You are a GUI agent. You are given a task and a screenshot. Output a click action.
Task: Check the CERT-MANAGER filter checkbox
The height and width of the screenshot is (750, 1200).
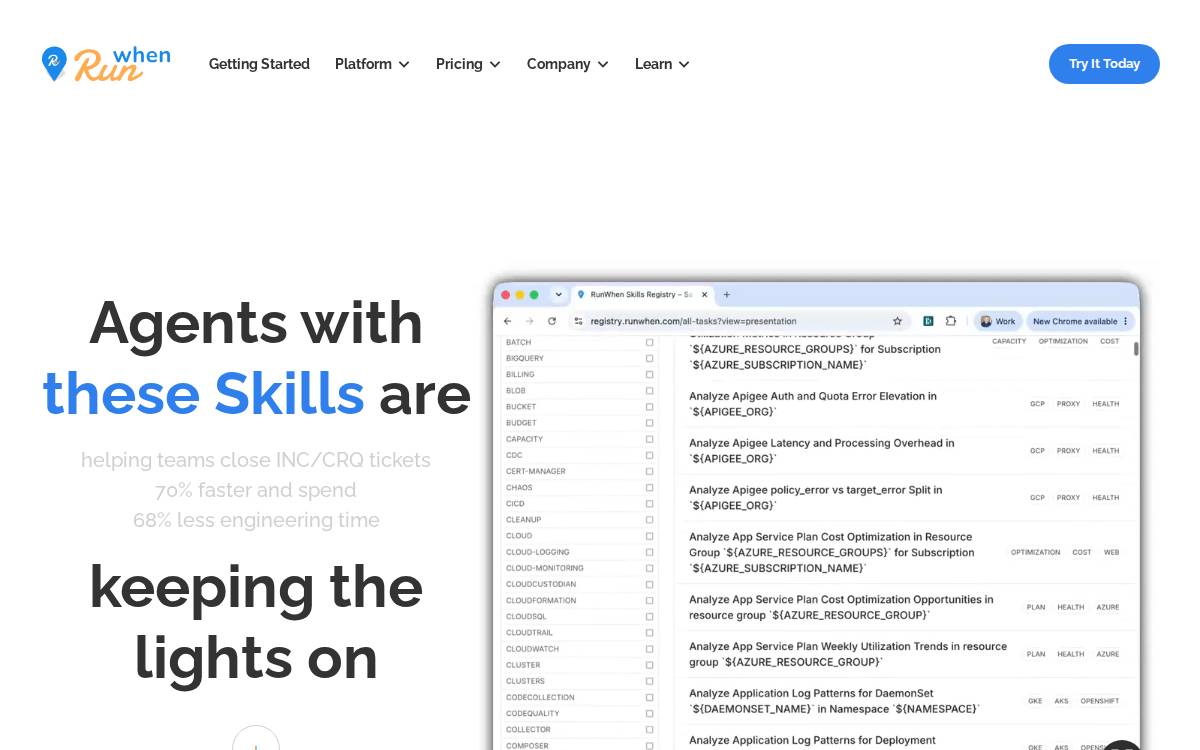pos(649,471)
